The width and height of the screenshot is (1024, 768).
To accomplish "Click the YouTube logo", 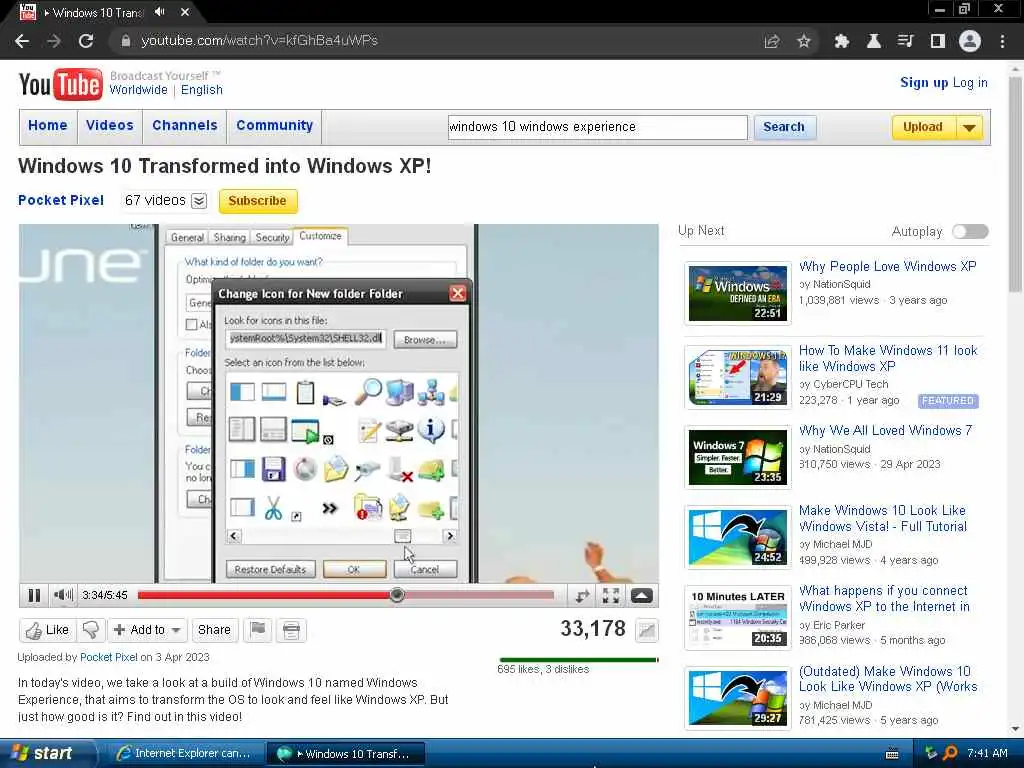I will 60,84.
